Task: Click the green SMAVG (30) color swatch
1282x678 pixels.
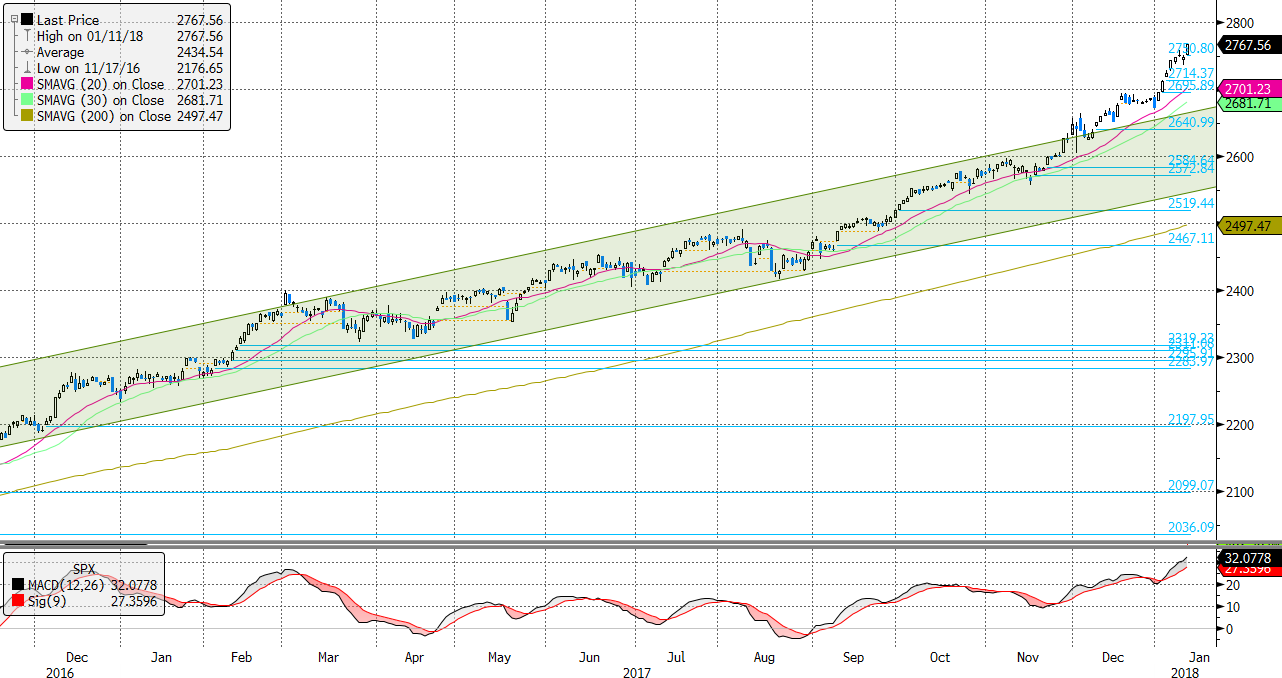Action: (27, 100)
